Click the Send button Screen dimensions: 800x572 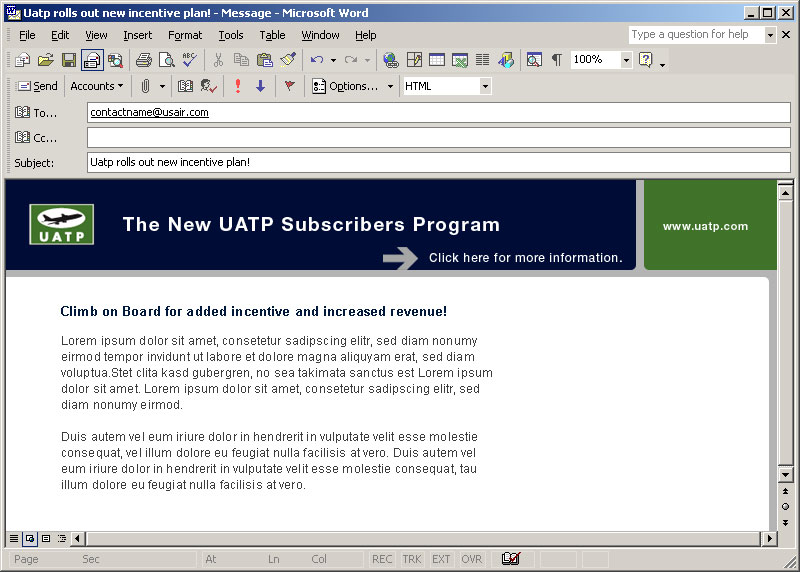[x=37, y=86]
